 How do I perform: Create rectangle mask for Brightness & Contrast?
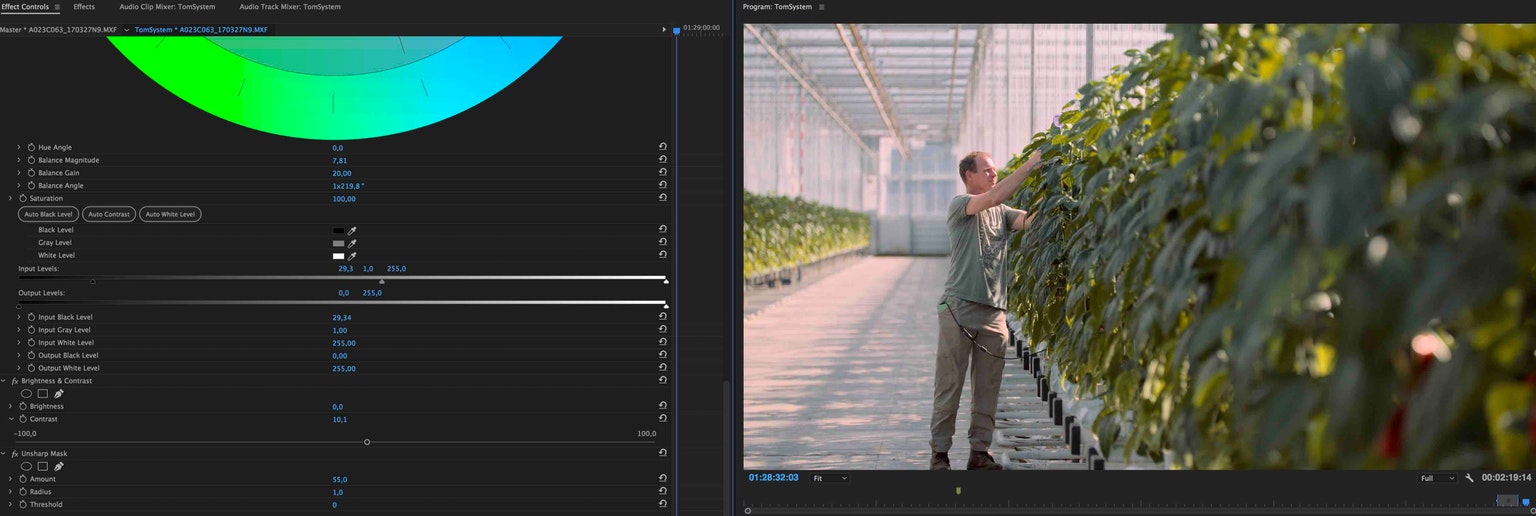(x=42, y=394)
